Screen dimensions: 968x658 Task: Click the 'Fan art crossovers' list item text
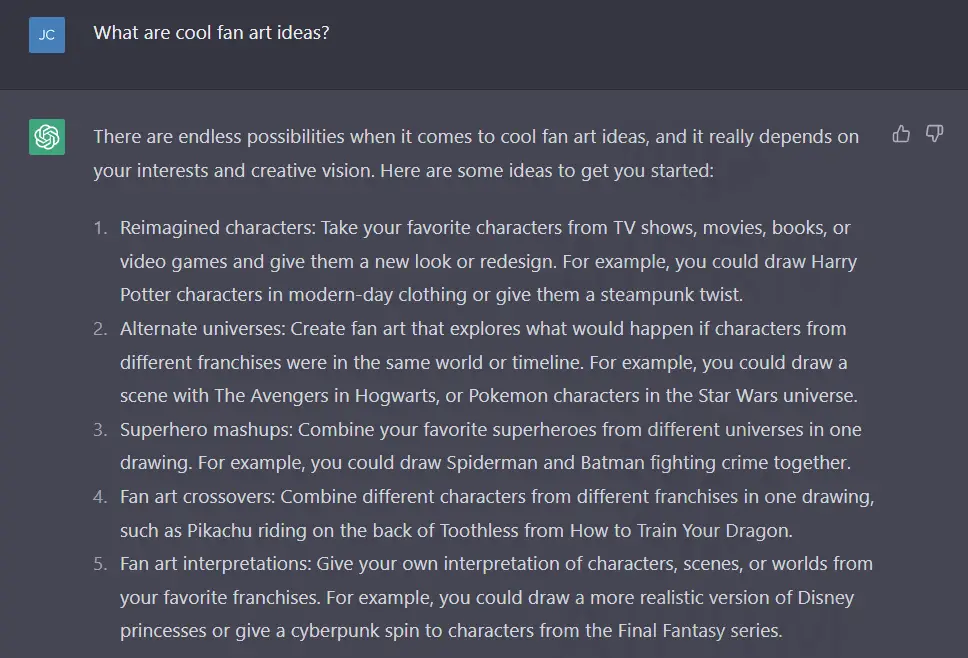(x=497, y=513)
